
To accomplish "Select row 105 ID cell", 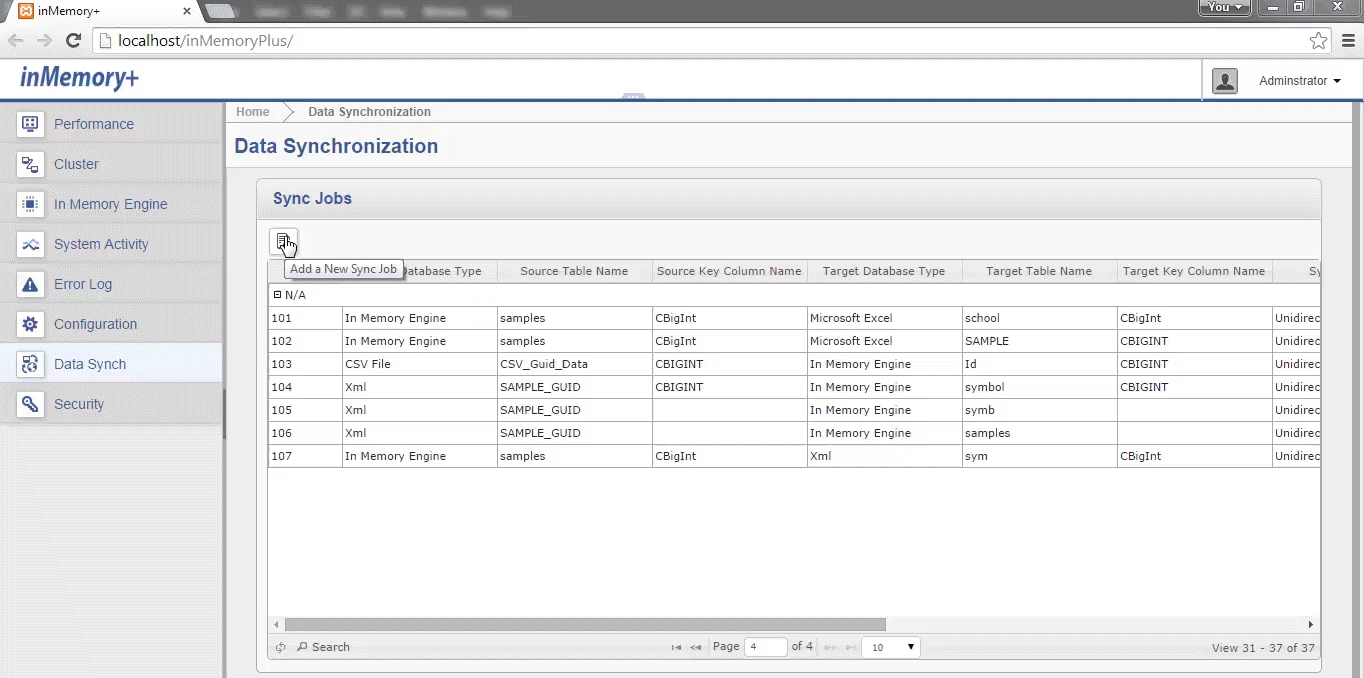I will coord(305,410).
